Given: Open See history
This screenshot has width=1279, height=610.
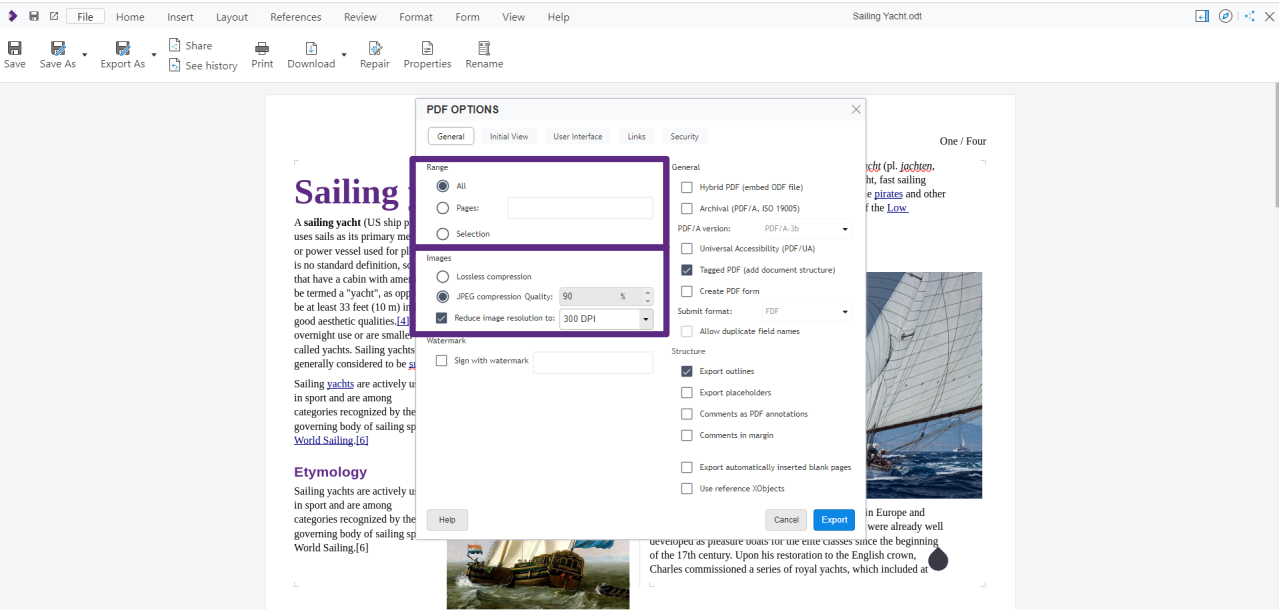Looking at the screenshot, I should (203, 65).
